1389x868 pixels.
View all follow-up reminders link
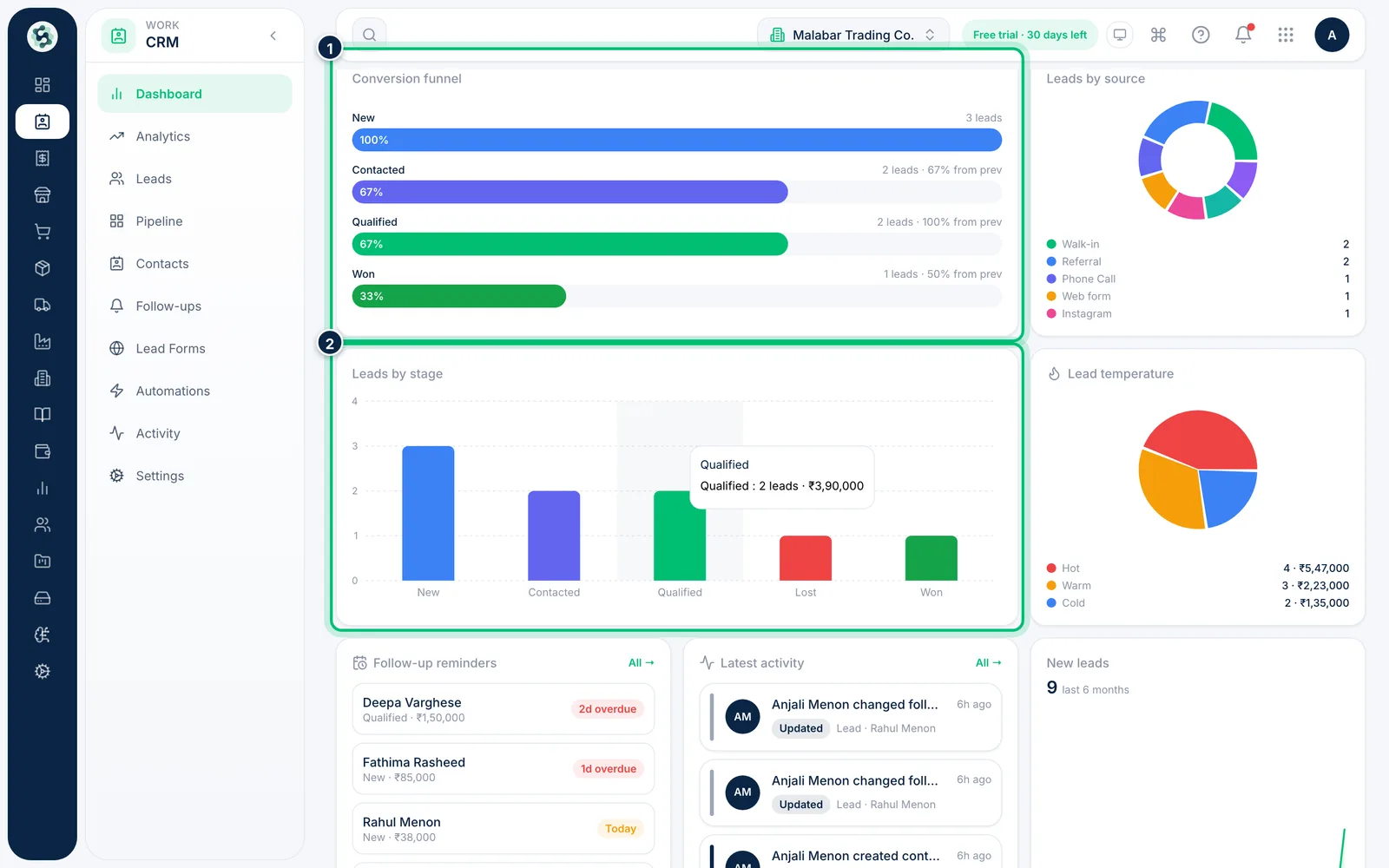(x=641, y=662)
